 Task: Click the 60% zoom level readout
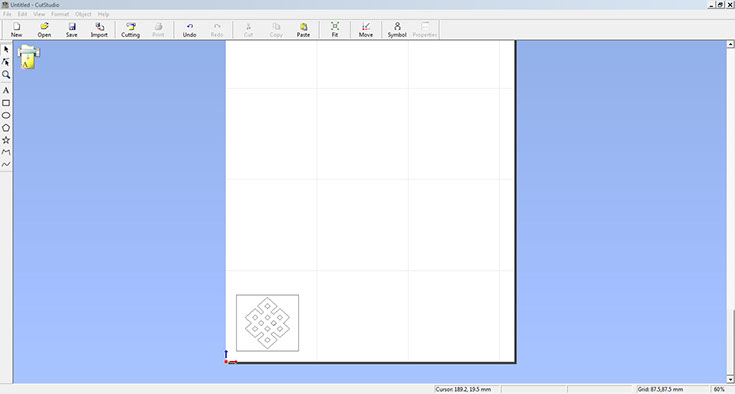(x=719, y=389)
